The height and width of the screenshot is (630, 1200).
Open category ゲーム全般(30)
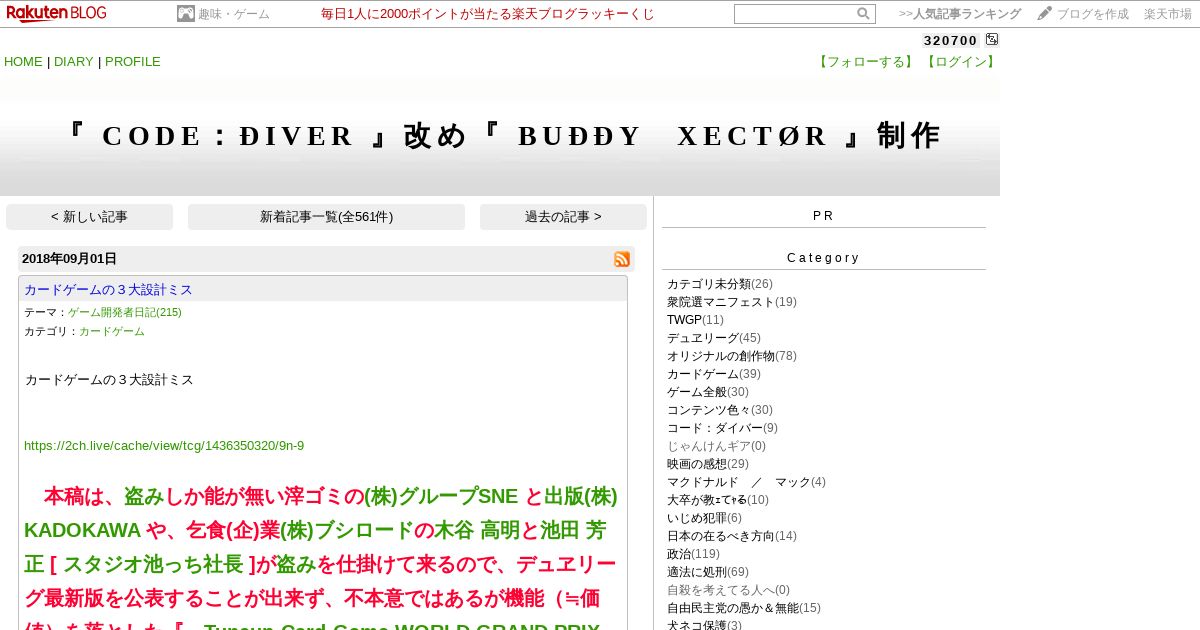(708, 392)
